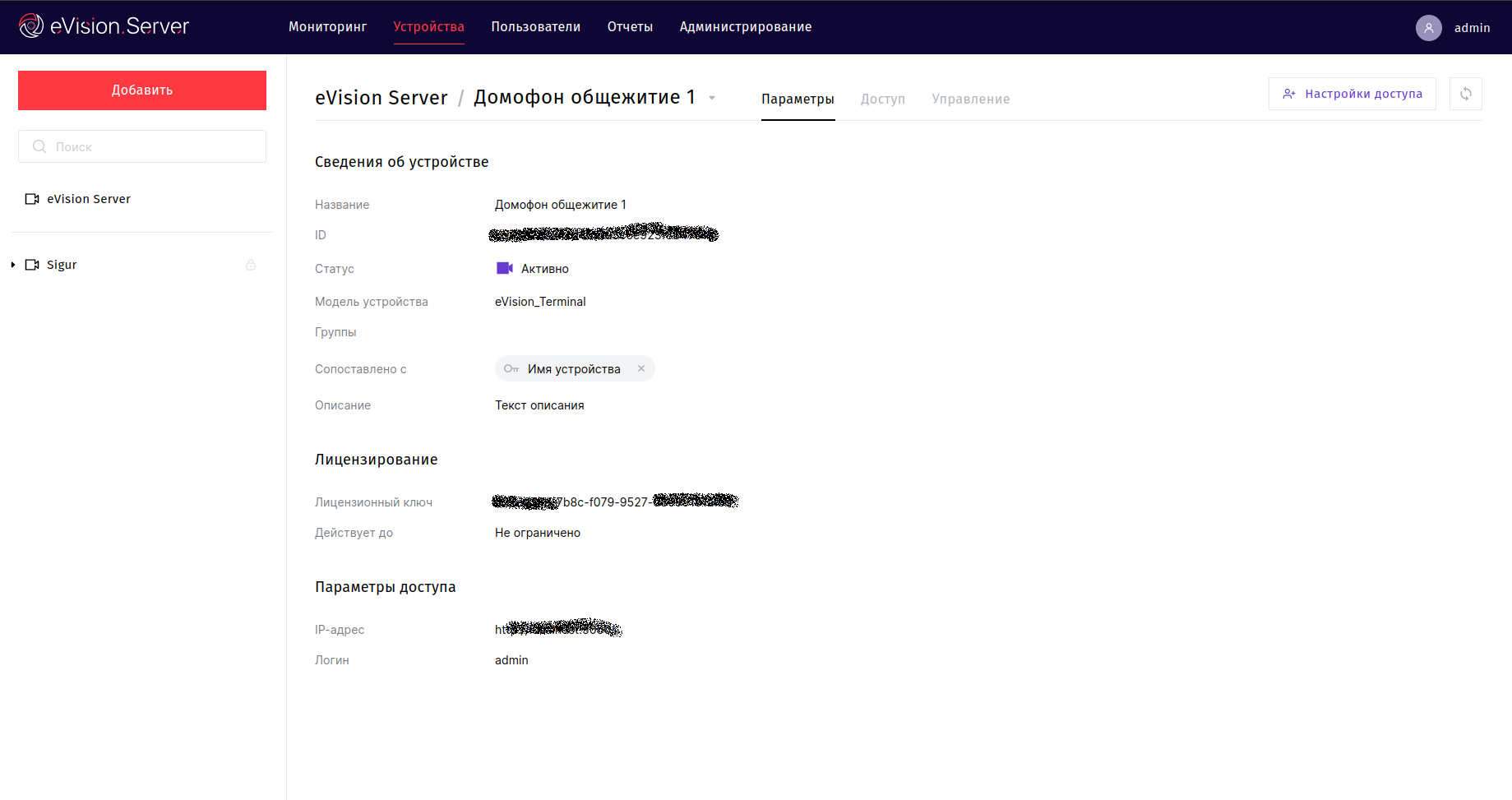
Task: Open the Пользователи menu
Action: 536,27
